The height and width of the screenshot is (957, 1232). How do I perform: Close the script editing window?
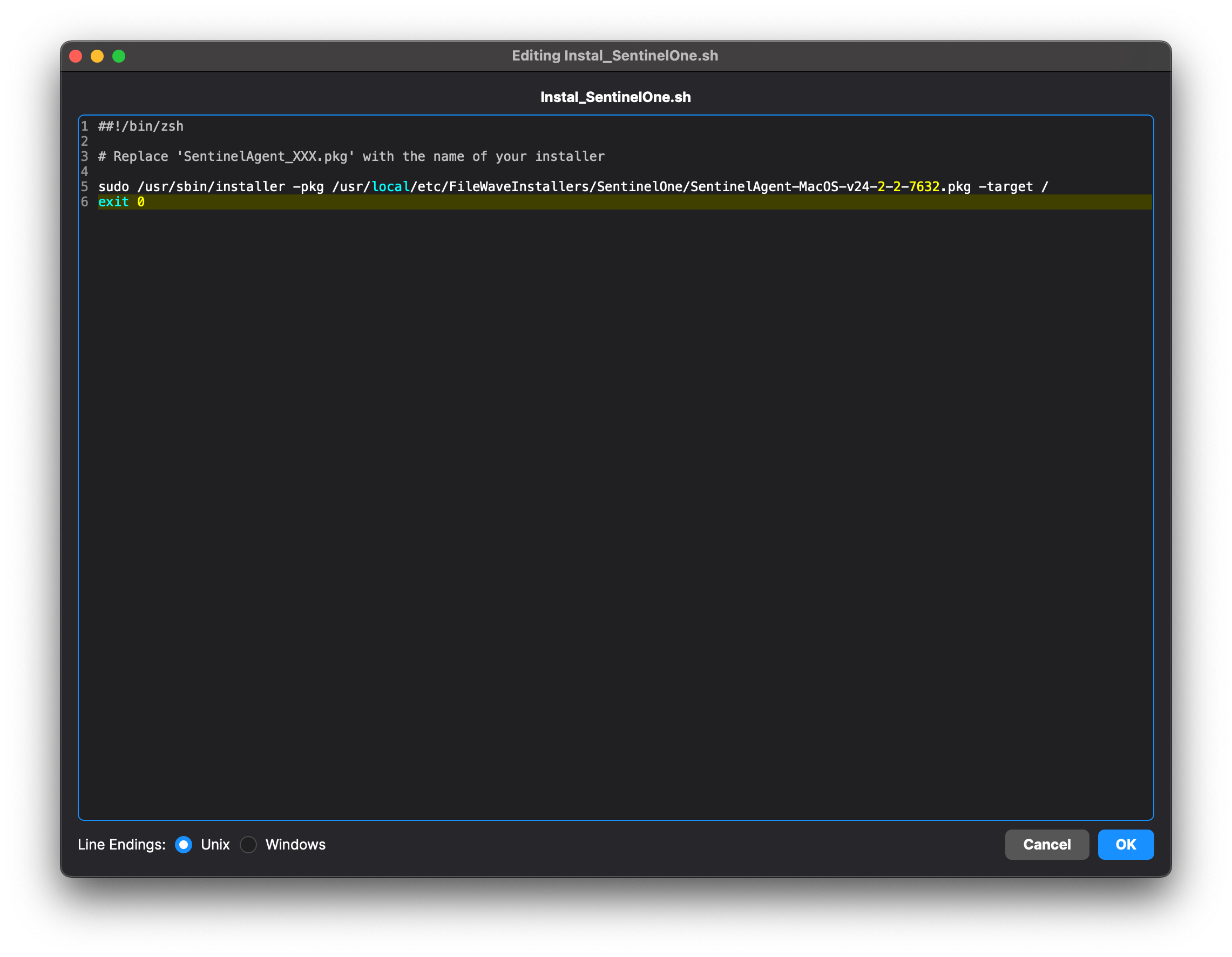click(x=76, y=56)
